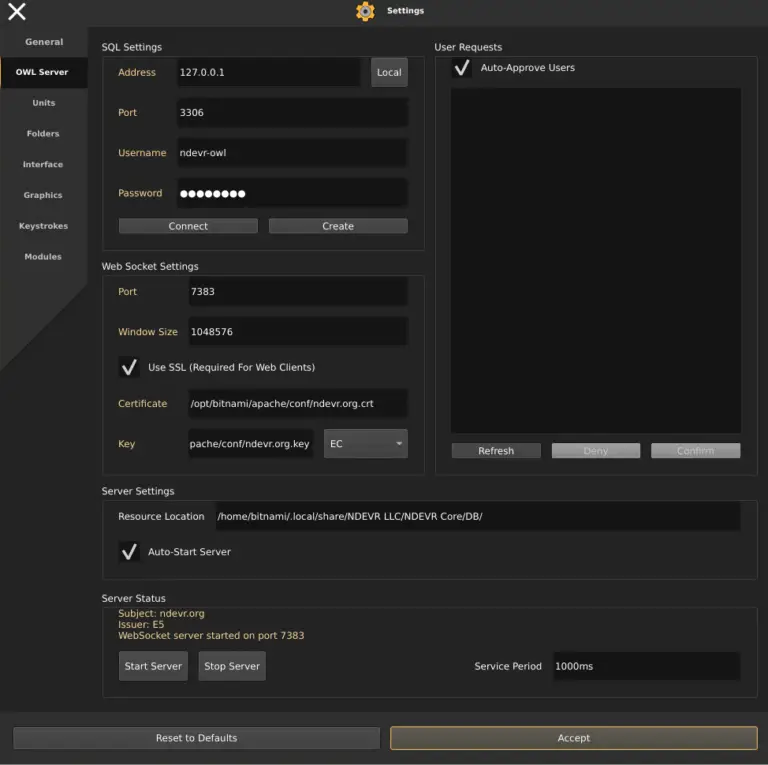
Task: Close settings with the X icon
Action: tap(17, 12)
